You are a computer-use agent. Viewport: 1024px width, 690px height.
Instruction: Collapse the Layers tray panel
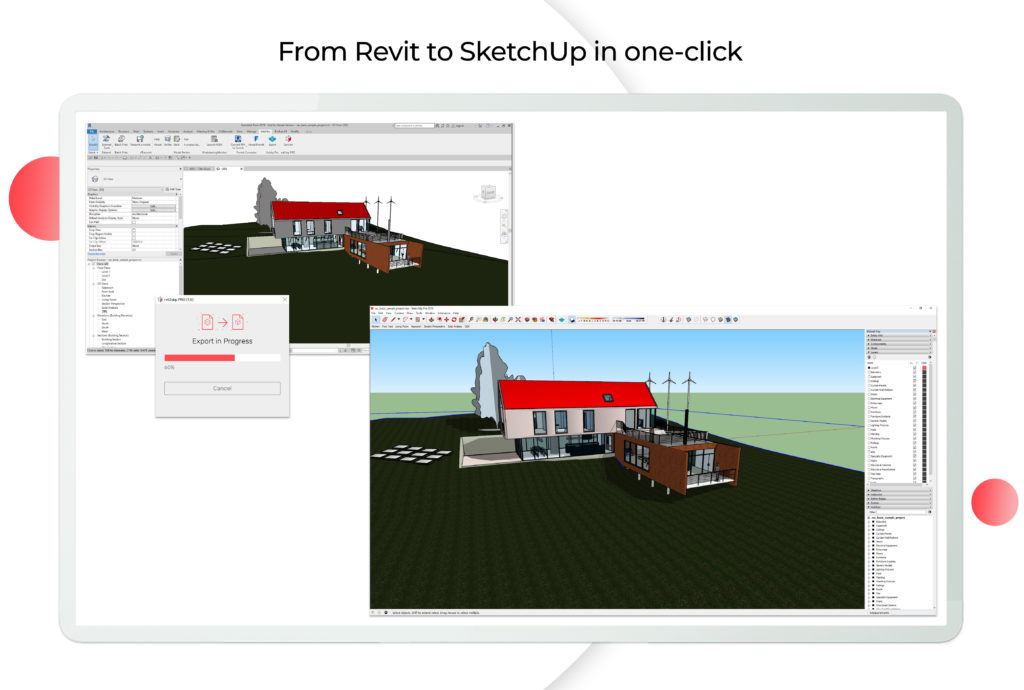click(x=899, y=353)
